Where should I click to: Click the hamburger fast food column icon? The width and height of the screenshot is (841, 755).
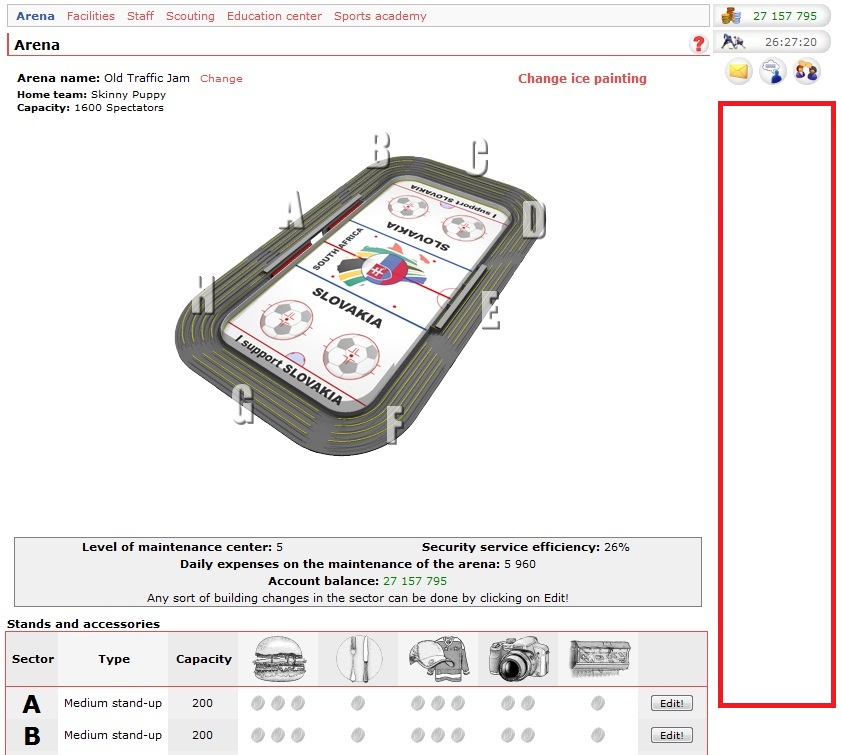point(279,659)
